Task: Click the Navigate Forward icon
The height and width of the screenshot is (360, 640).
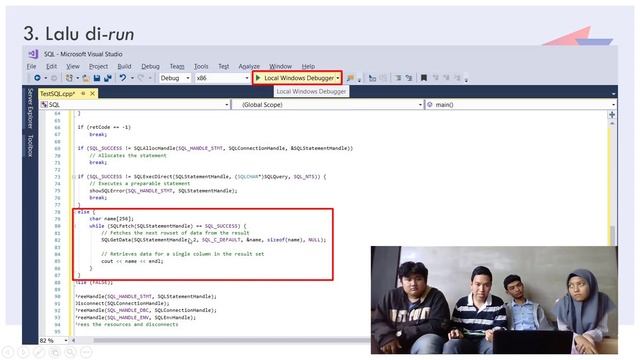Action: [x=53, y=78]
